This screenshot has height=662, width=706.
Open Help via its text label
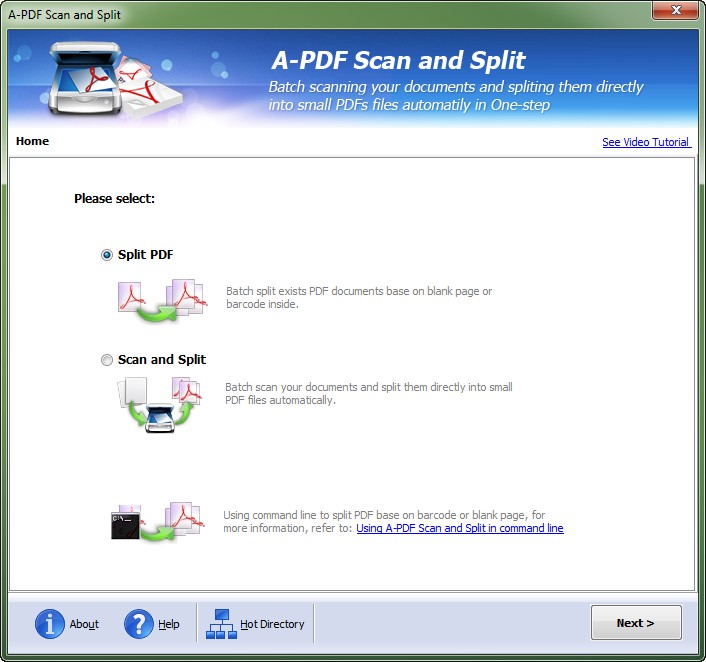coord(169,624)
